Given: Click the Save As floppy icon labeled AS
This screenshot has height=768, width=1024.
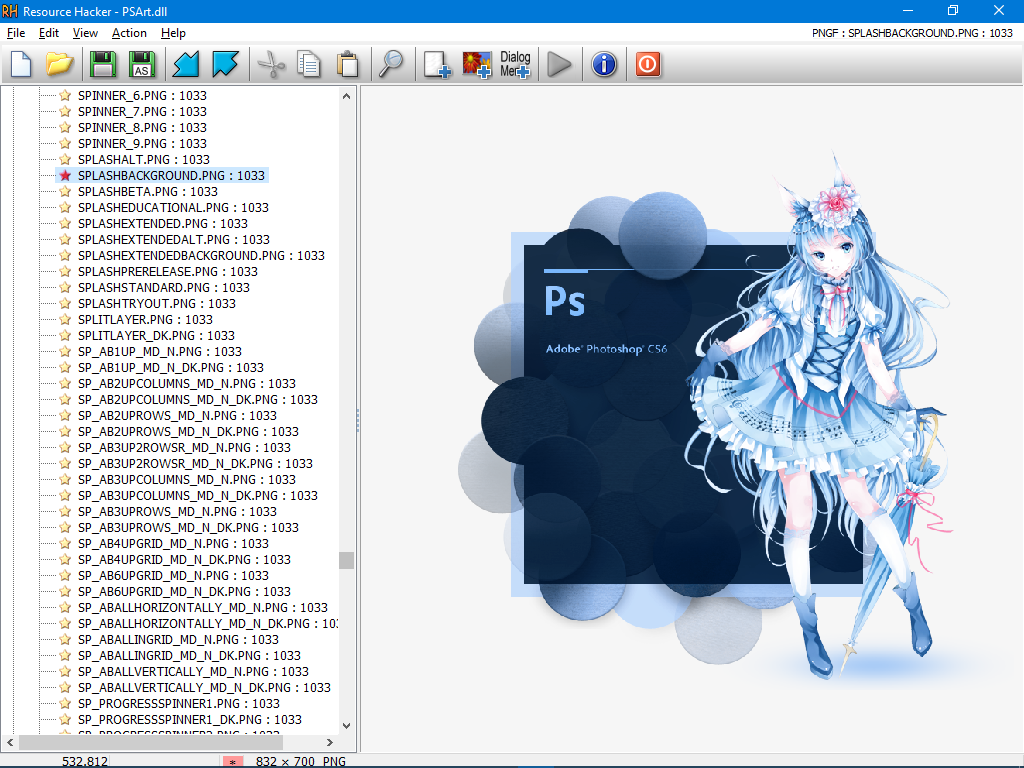Looking at the screenshot, I should click(142, 64).
